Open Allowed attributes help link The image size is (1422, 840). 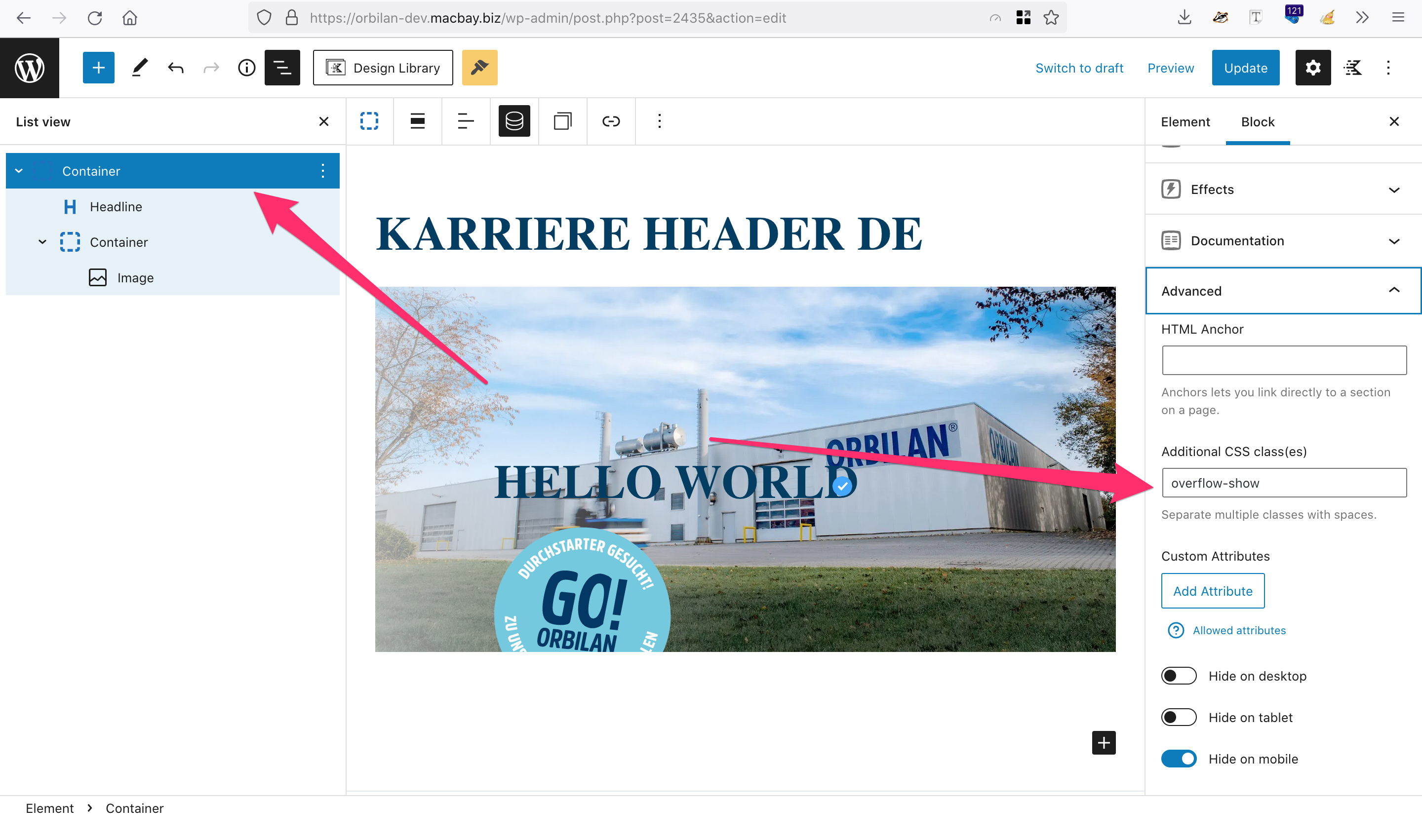(x=1239, y=631)
